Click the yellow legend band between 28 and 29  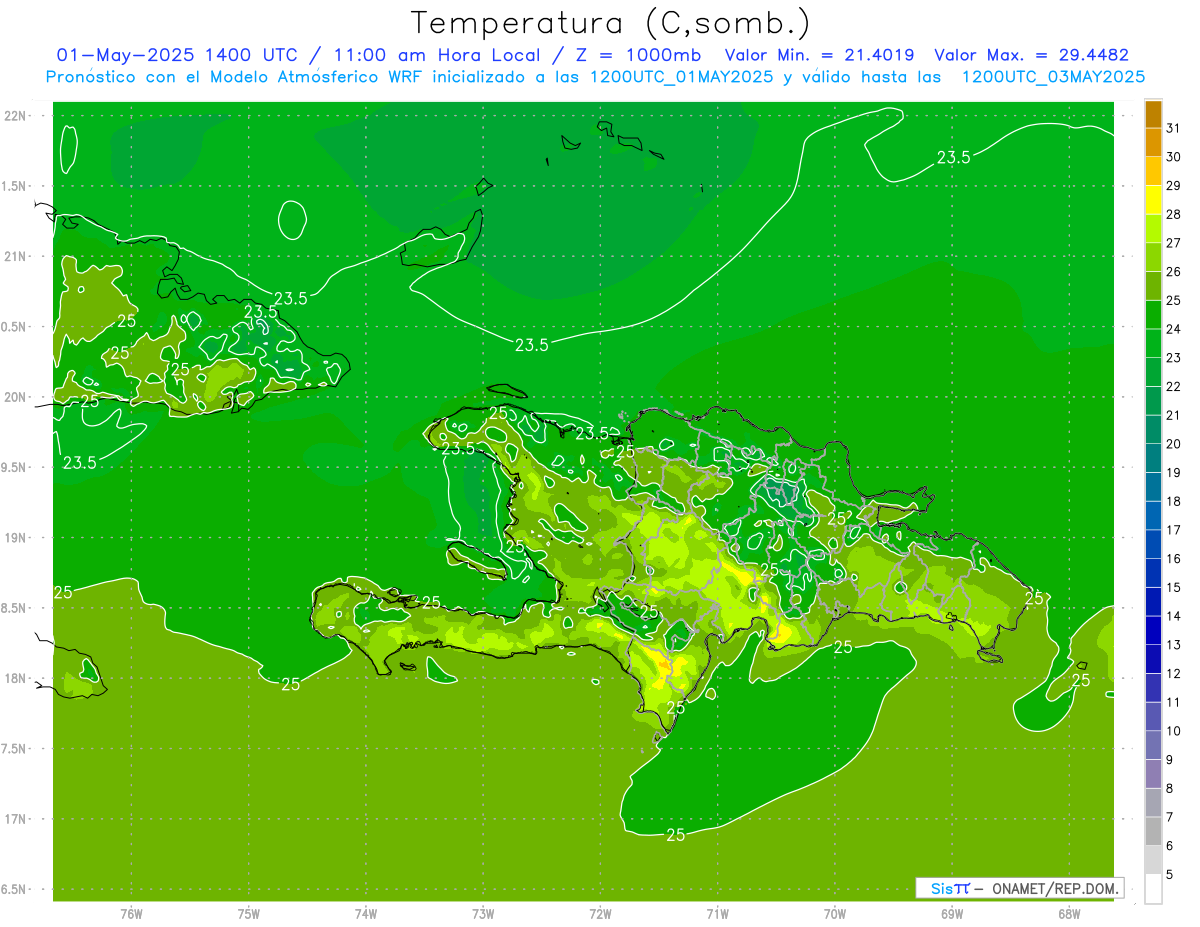(1153, 200)
